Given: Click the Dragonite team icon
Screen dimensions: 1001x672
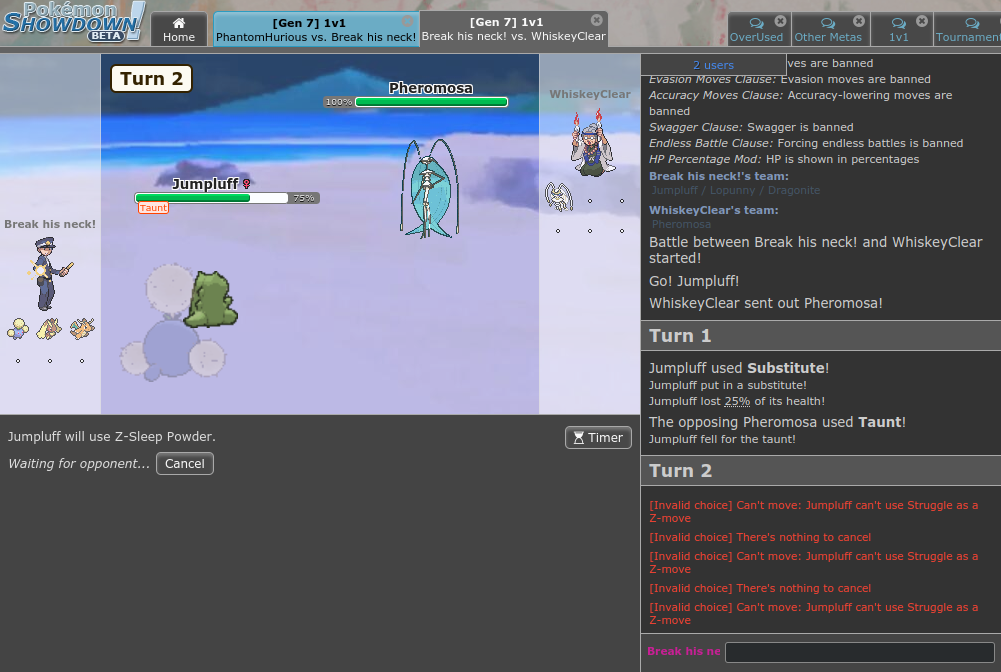Looking at the screenshot, I should coord(82,329).
